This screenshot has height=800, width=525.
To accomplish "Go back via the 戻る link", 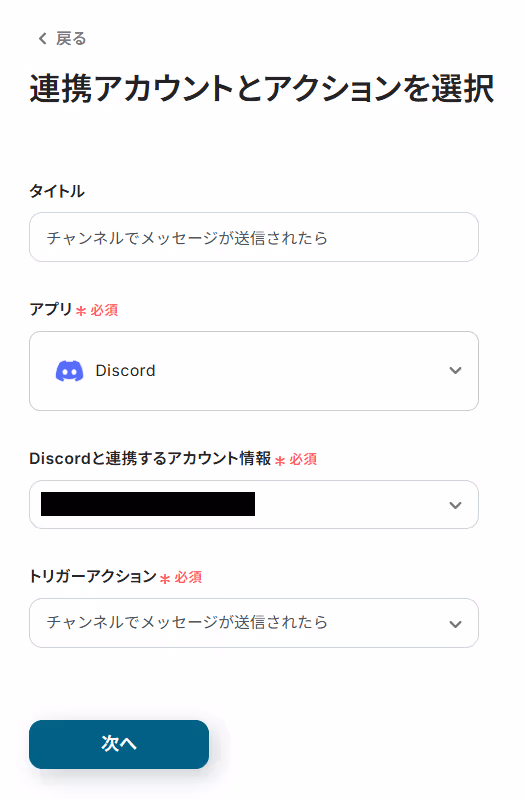I will pyautogui.click(x=71, y=38).
